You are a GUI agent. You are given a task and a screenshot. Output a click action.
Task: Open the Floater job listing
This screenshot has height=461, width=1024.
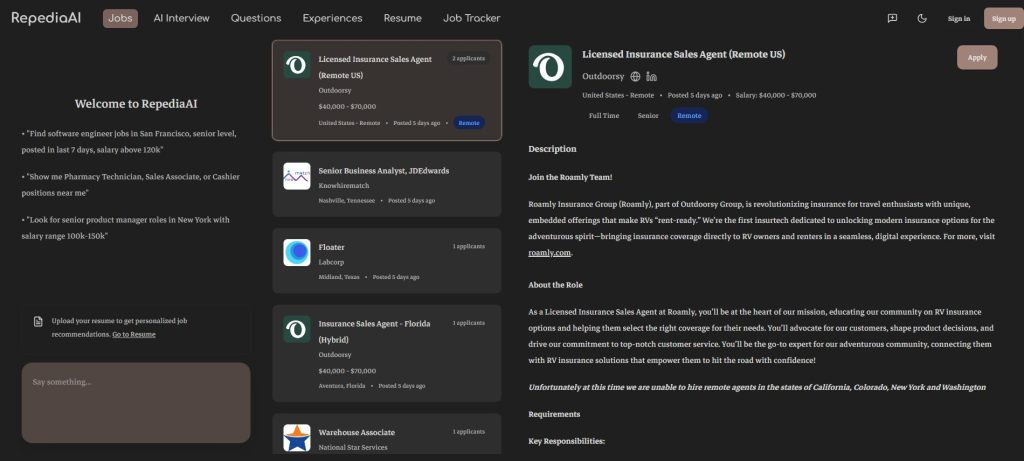[387, 261]
